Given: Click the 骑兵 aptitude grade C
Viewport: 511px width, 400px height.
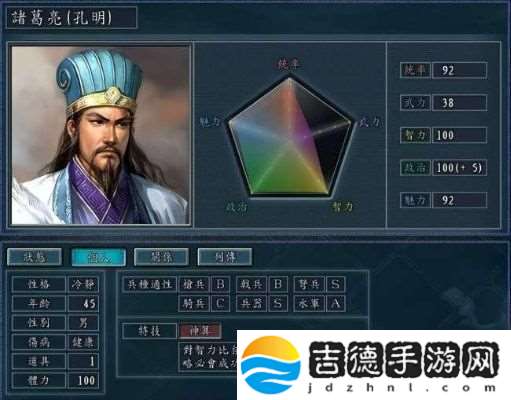Looking at the screenshot, I should [220, 303].
